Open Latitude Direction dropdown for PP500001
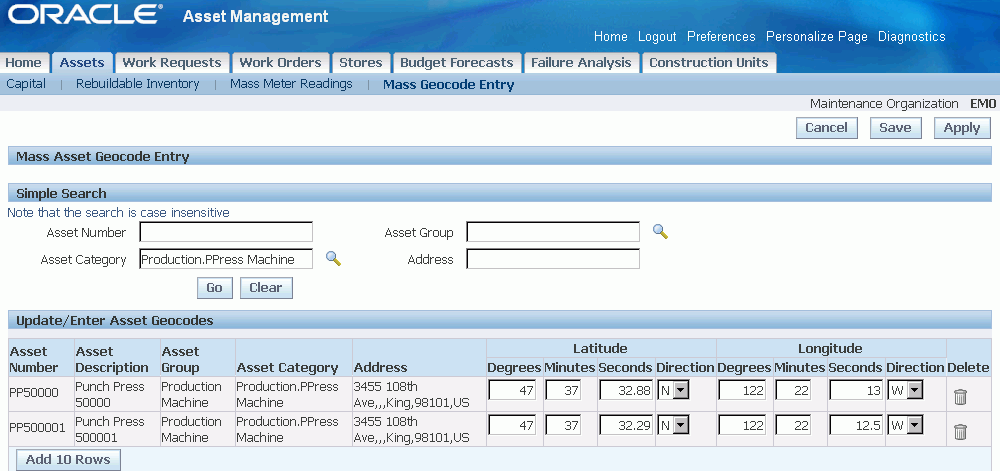This screenshot has width=1000, height=471. (x=673, y=426)
